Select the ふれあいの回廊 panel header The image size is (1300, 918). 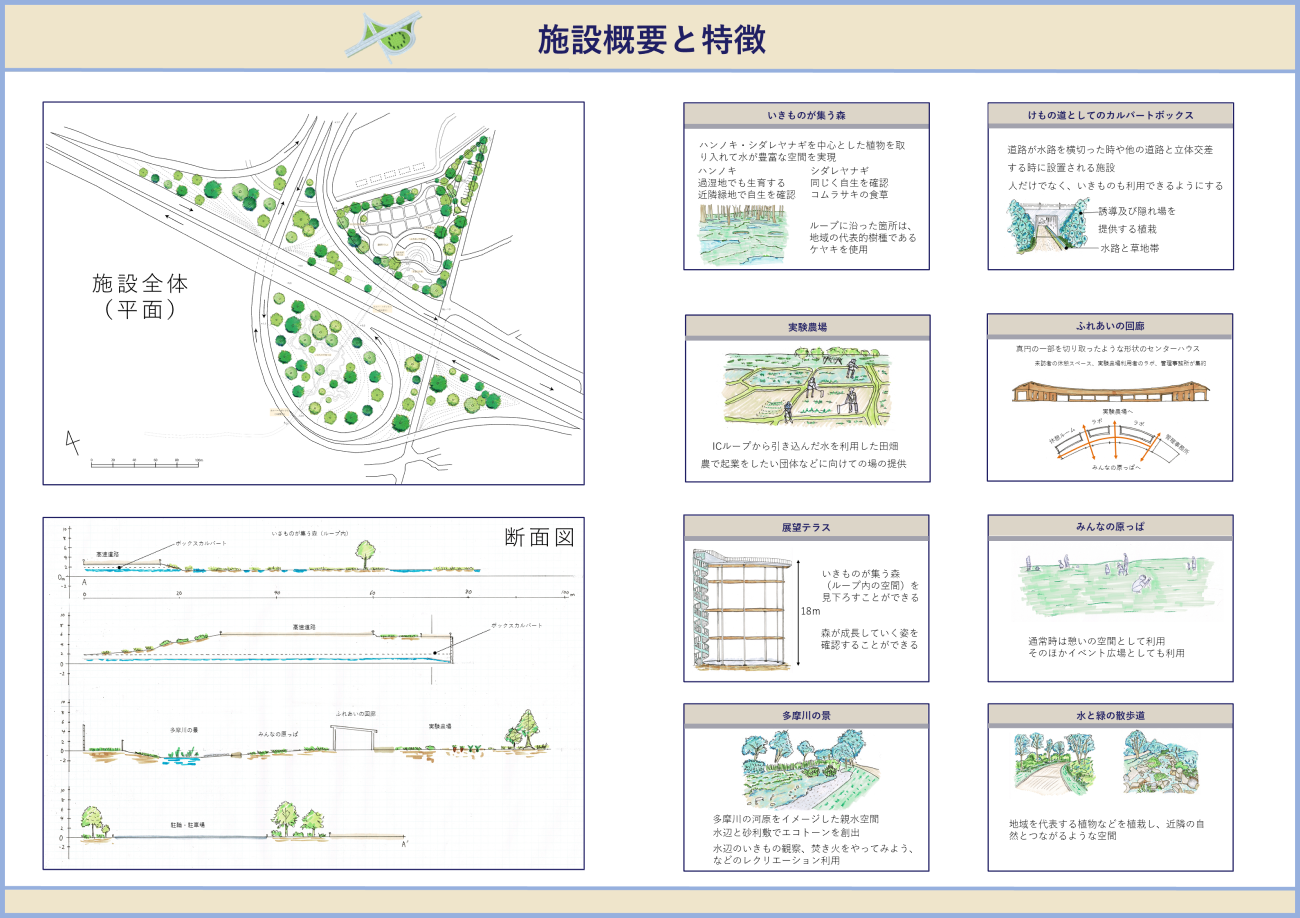[x=1109, y=326]
